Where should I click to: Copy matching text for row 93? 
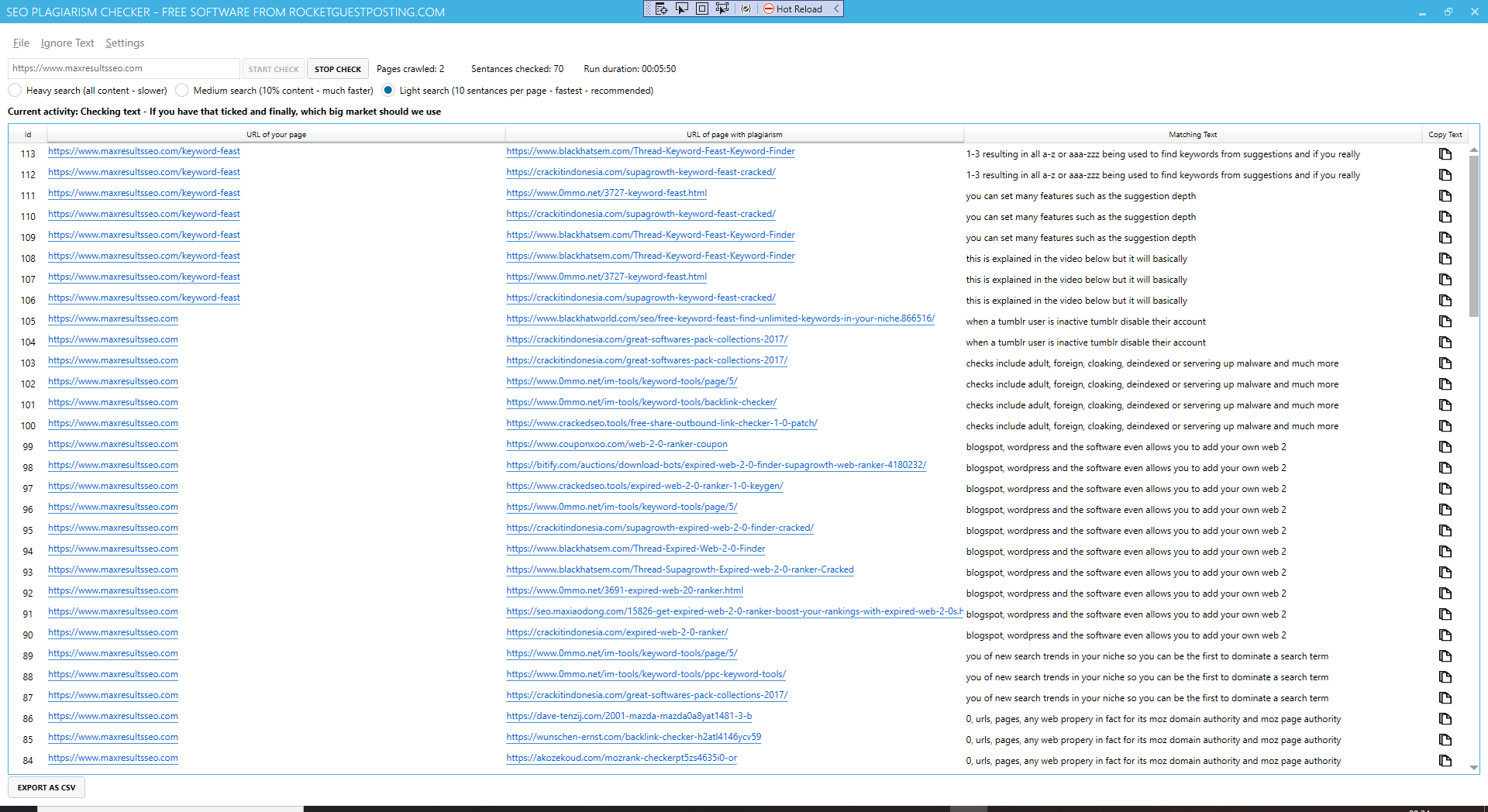coord(1445,573)
